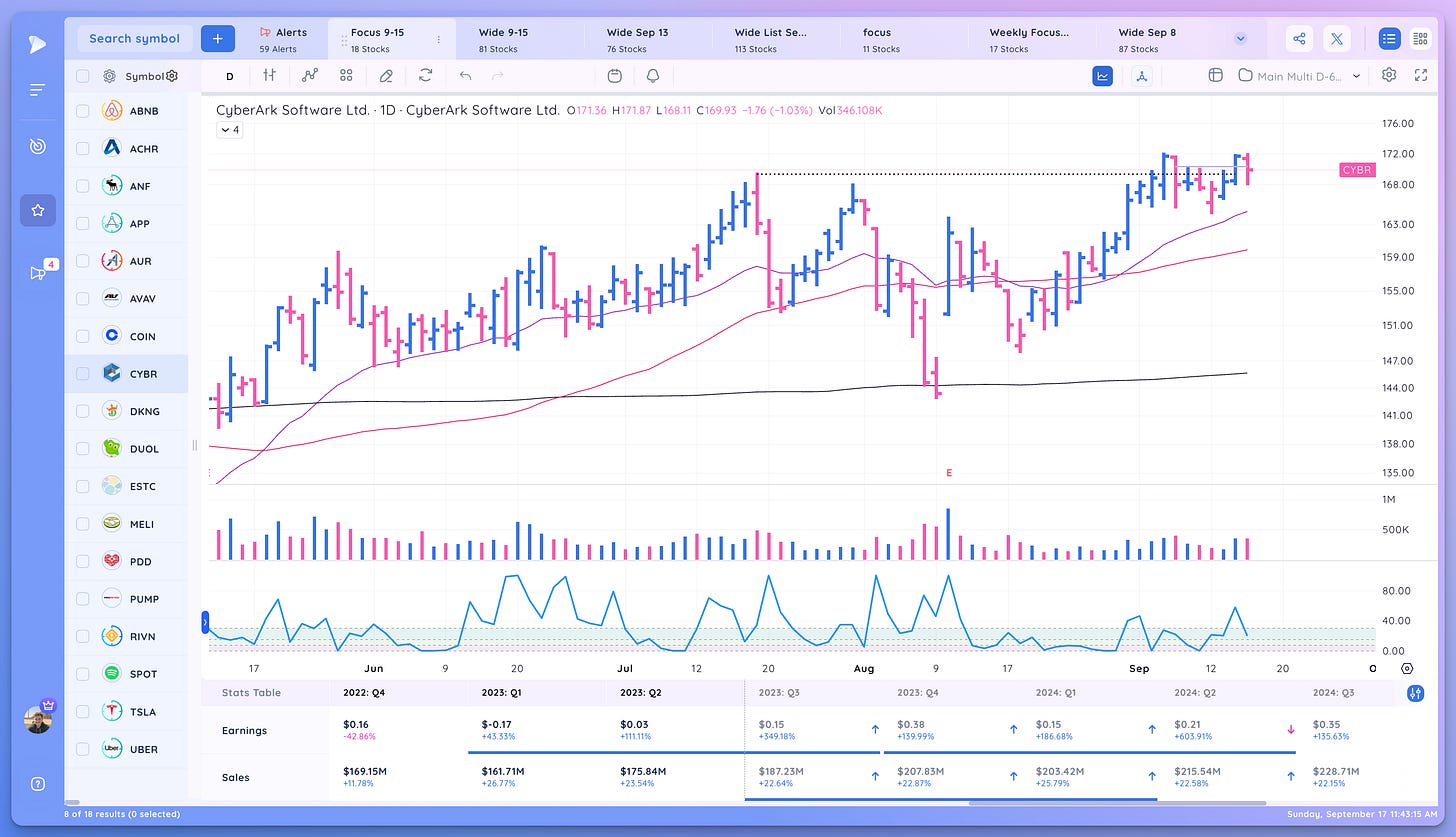The height and width of the screenshot is (837, 1456).
Task: Click the refresh chart icon
Action: pos(426,75)
